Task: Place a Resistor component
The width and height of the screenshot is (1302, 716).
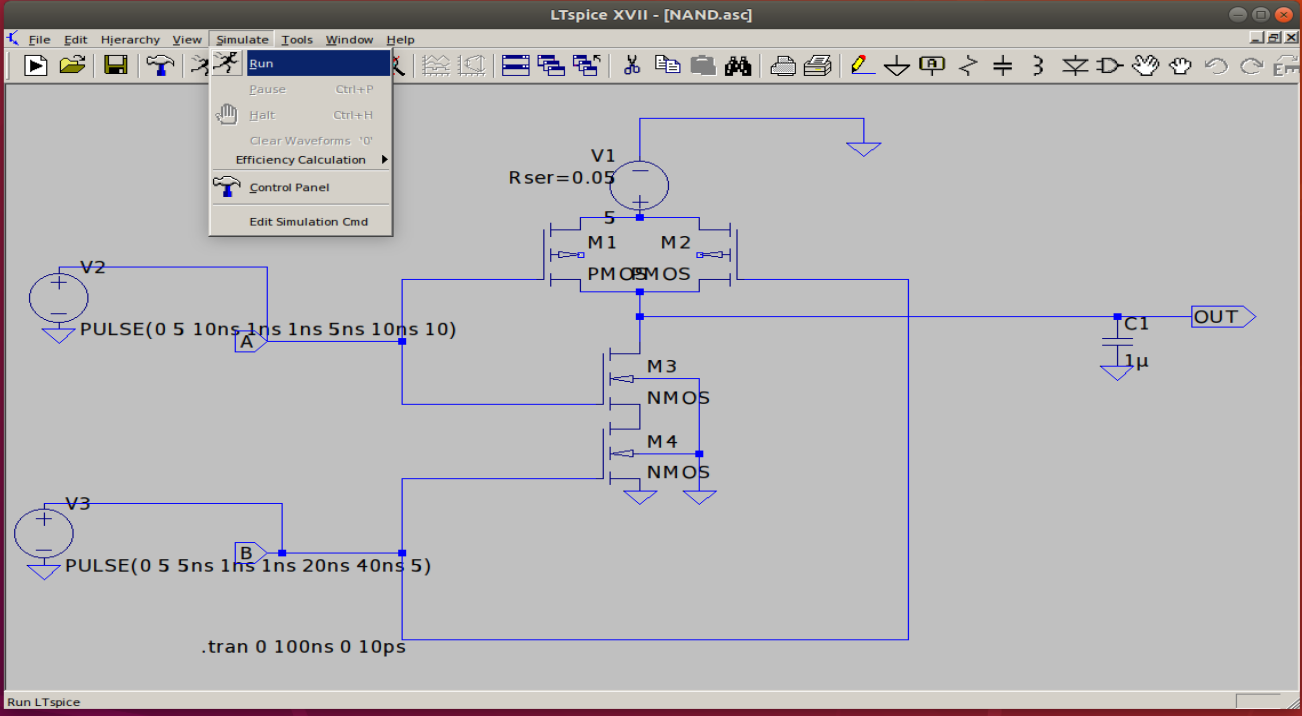Action: click(966, 65)
